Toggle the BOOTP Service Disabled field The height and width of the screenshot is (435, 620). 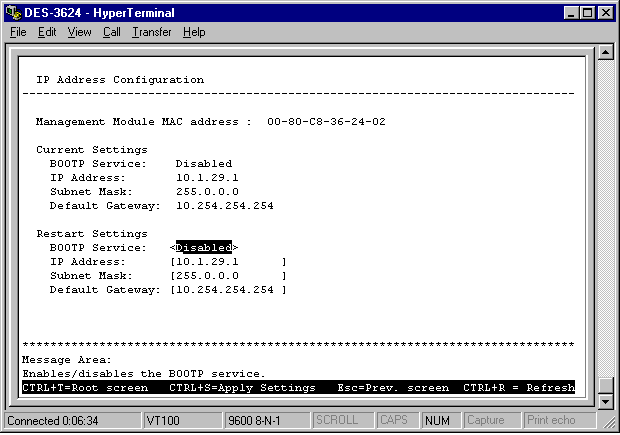coord(204,247)
